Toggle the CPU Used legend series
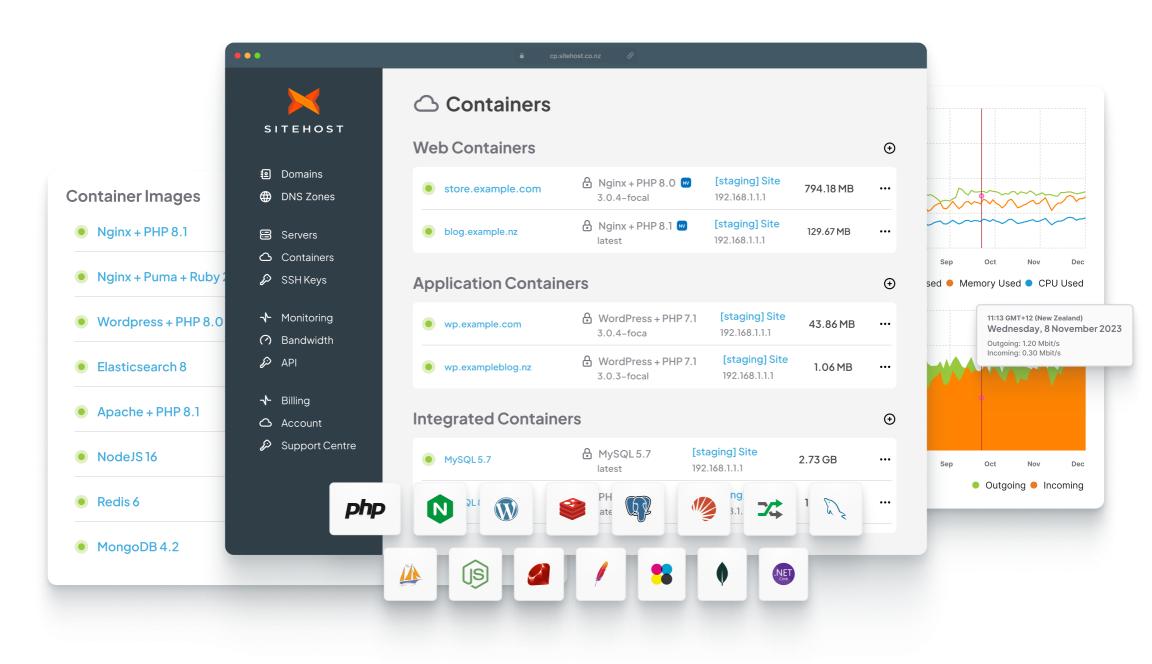This screenshot has width=1152, height=664. pyautogui.click(x=1059, y=283)
